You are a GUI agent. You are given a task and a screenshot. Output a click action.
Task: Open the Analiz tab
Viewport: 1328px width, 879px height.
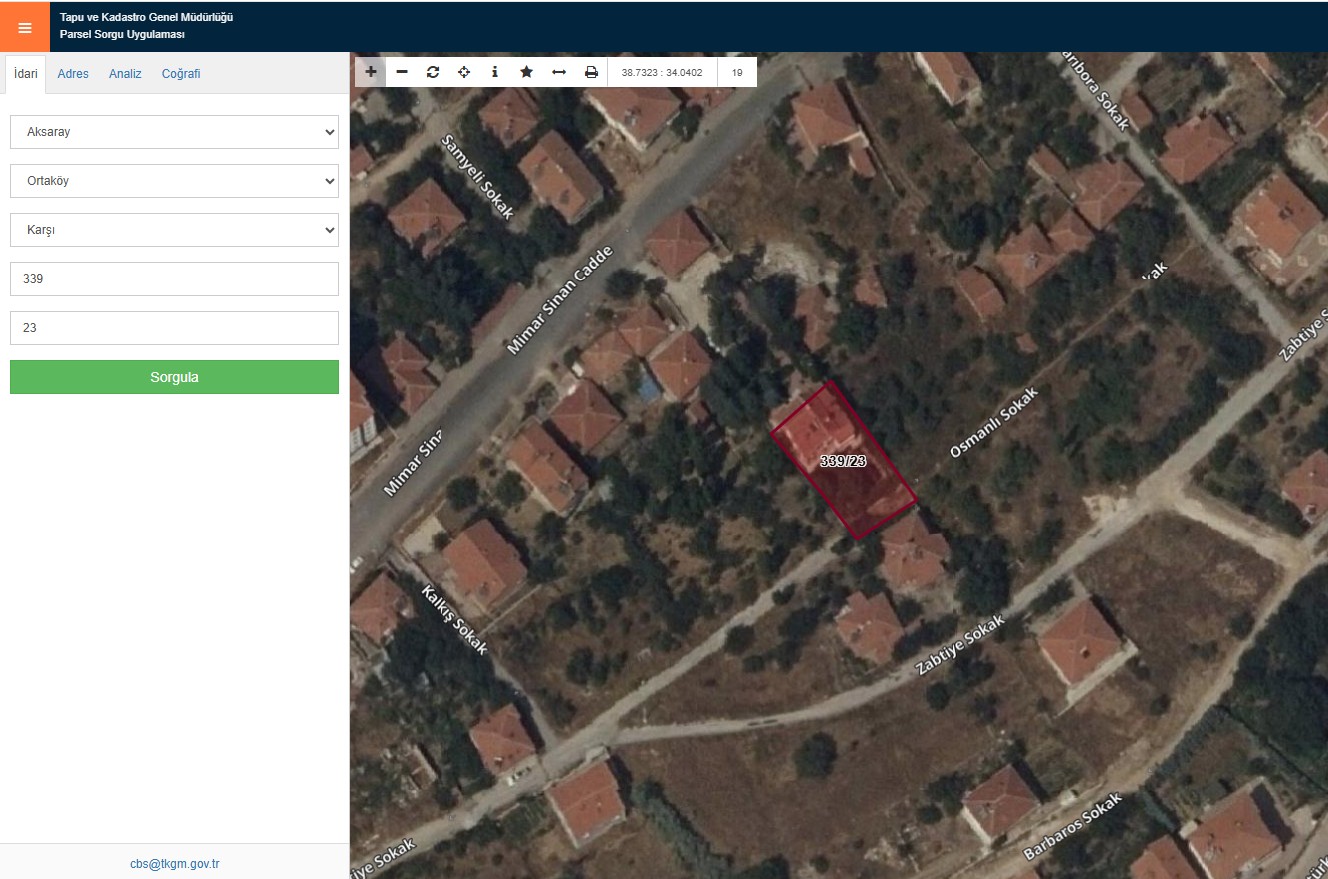(125, 74)
